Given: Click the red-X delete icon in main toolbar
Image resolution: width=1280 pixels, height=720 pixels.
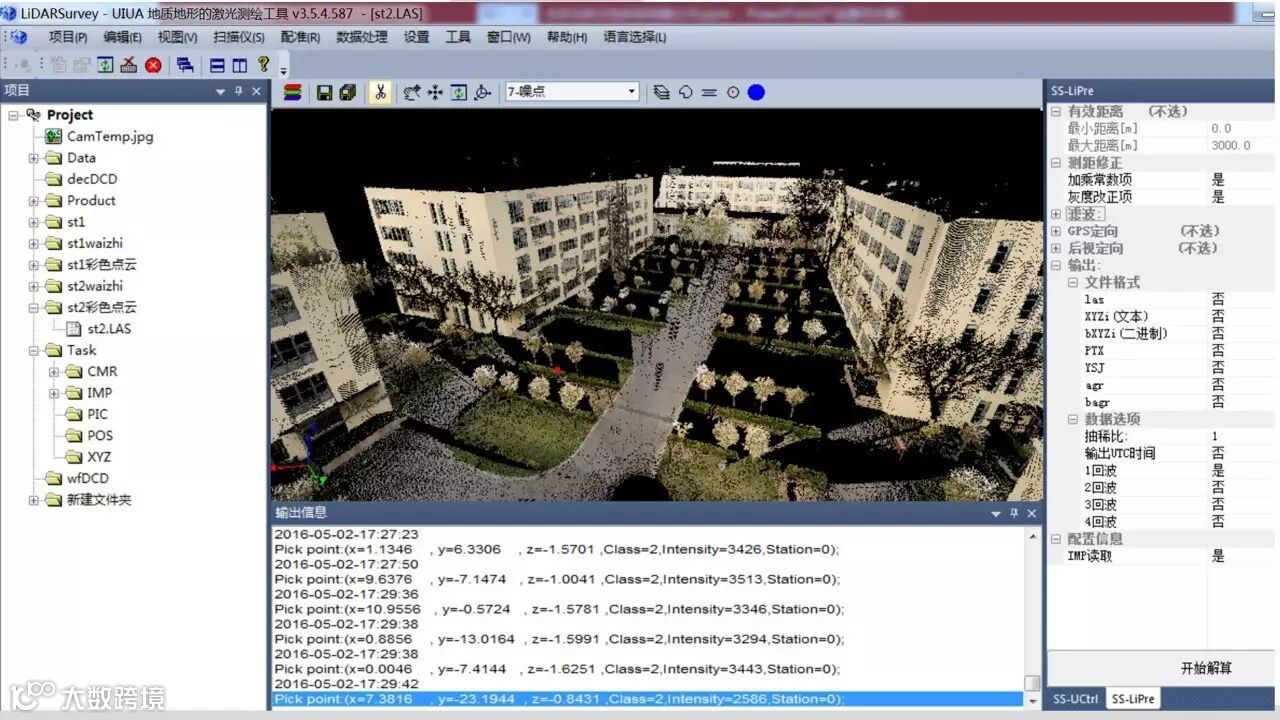Looking at the screenshot, I should tap(129, 65).
